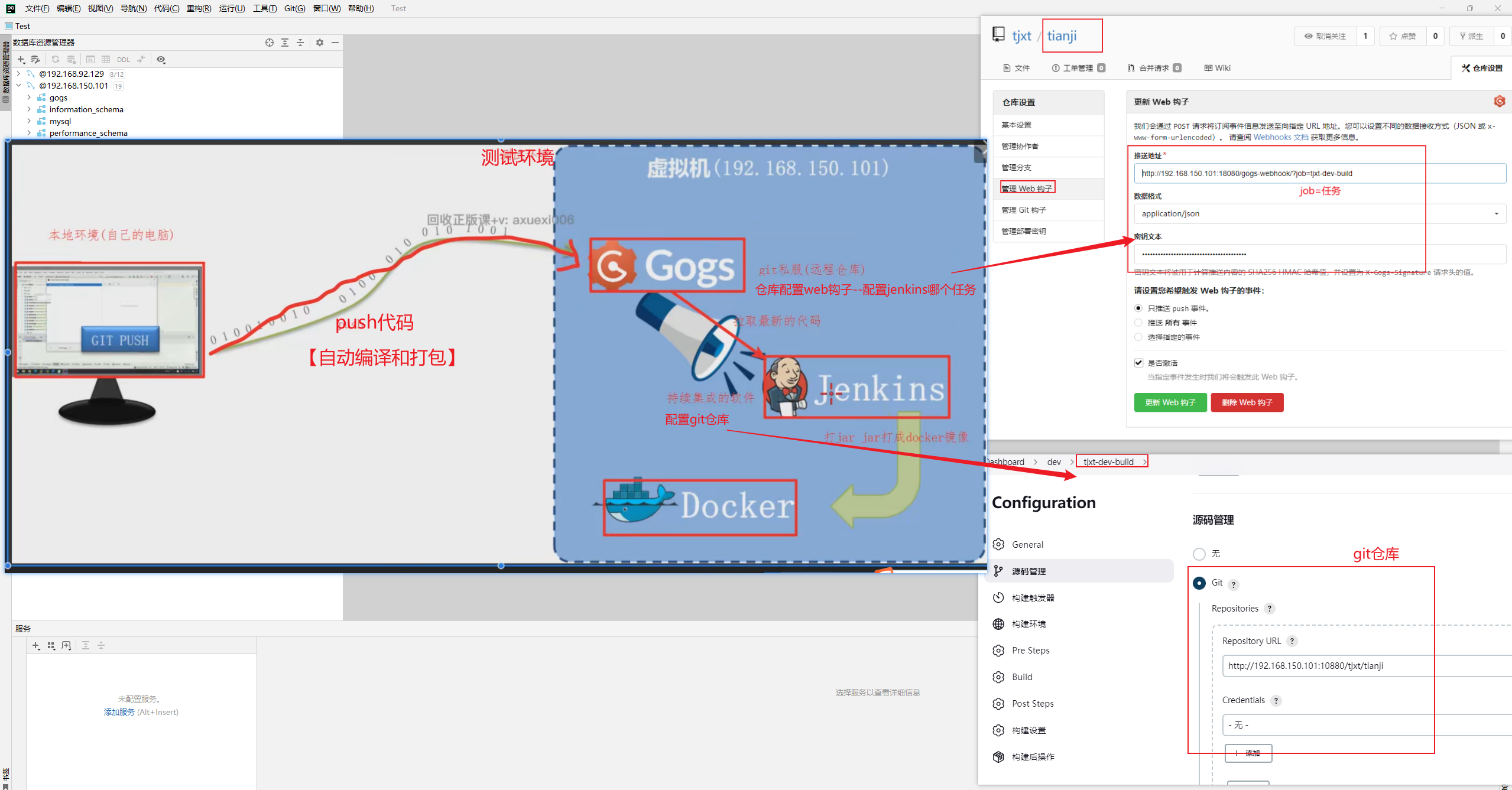Click expand all in database explorer
Screen dimensions: 1512x790
click(285, 43)
